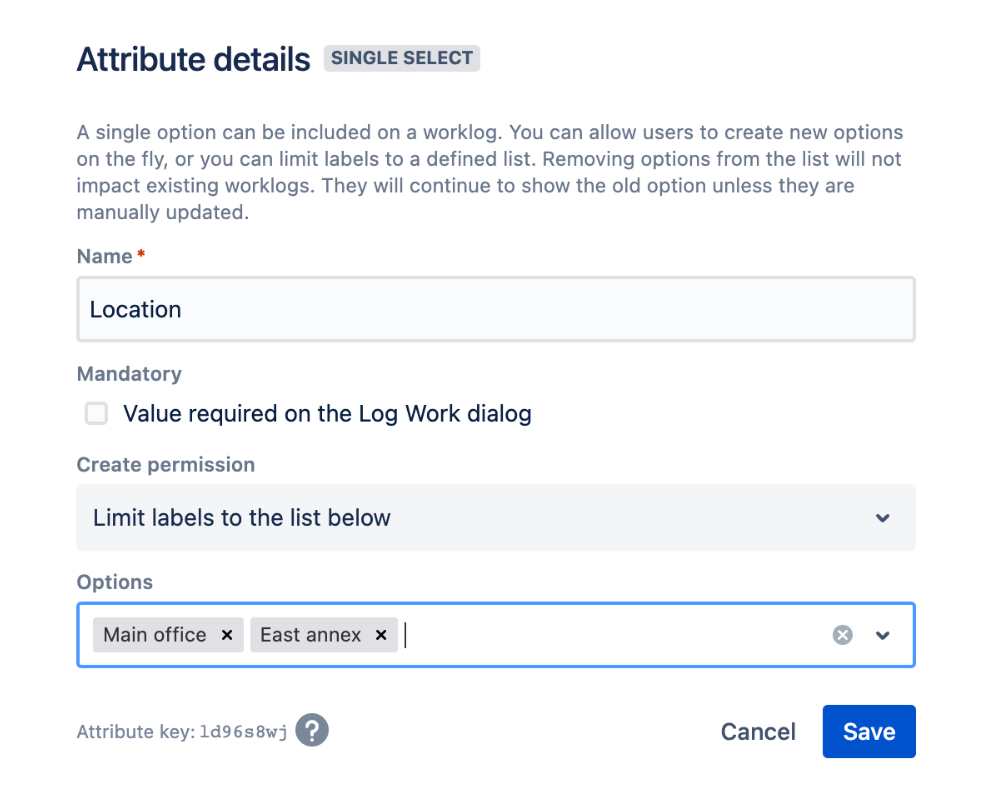
Task: Open the attribute key help question mark
Action: 312,730
